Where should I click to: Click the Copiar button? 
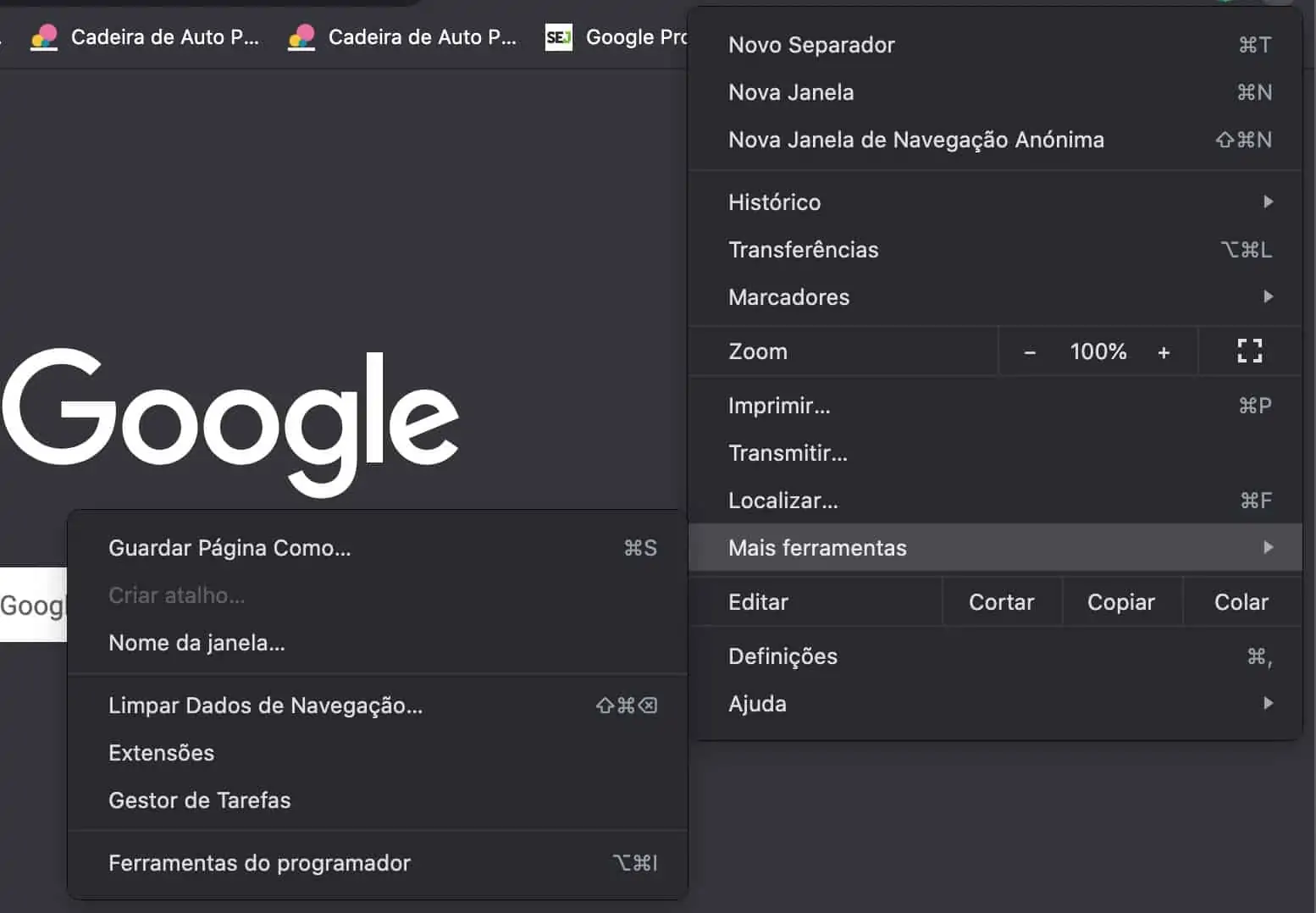[x=1120, y=601]
